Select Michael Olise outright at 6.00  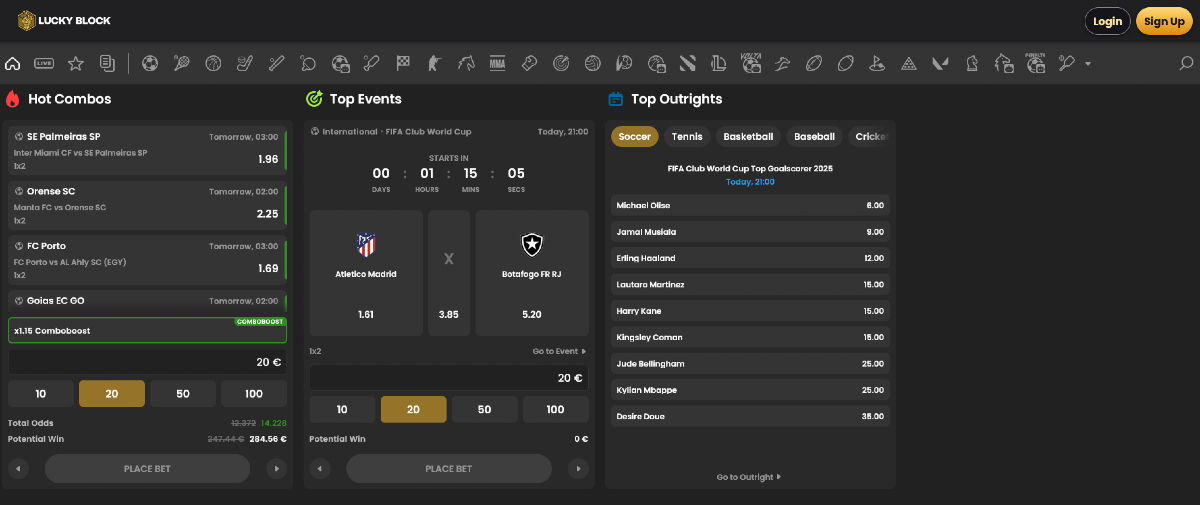click(x=750, y=205)
